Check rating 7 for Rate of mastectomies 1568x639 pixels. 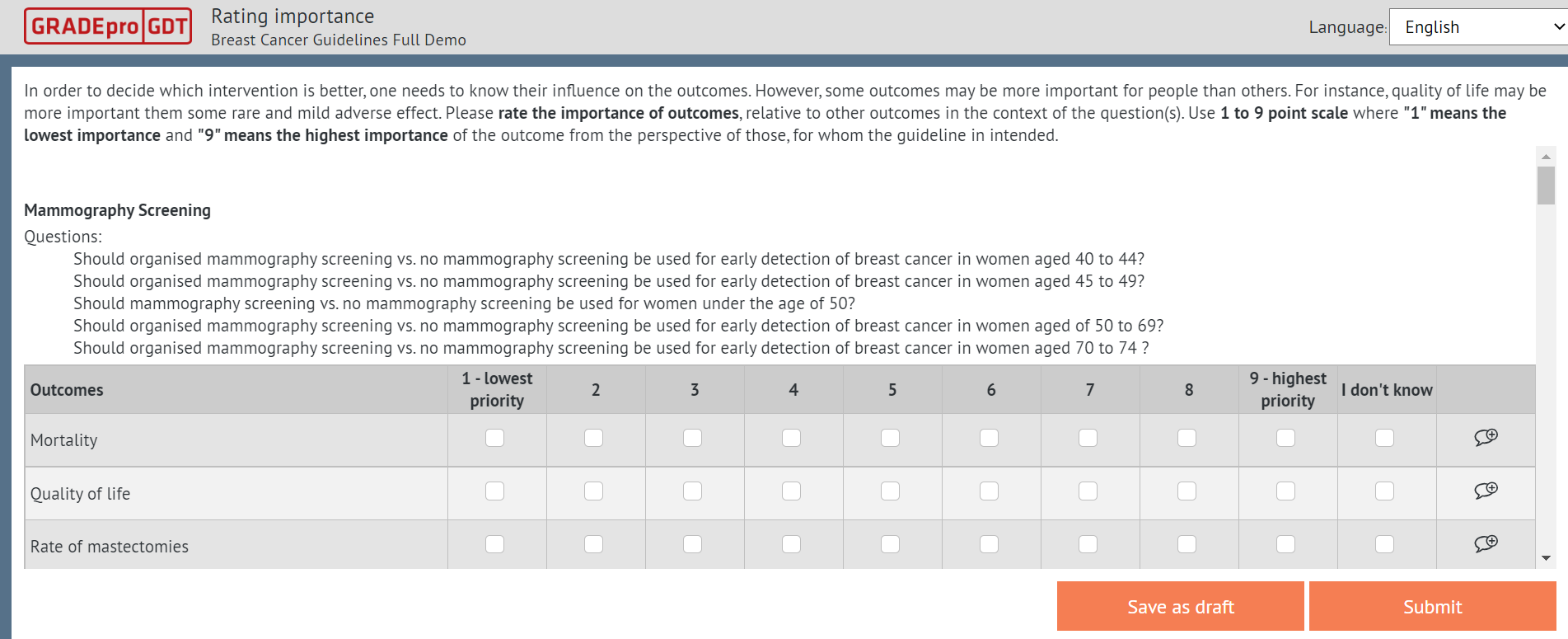point(1088,543)
